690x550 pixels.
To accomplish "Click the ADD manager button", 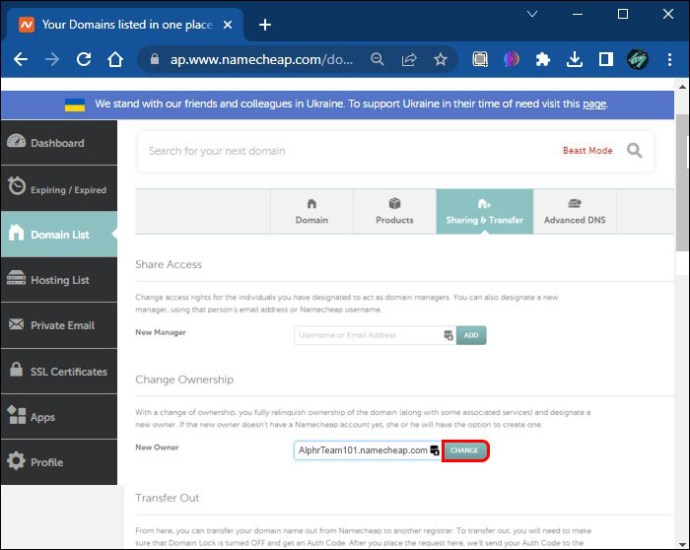I will coord(471,335).
